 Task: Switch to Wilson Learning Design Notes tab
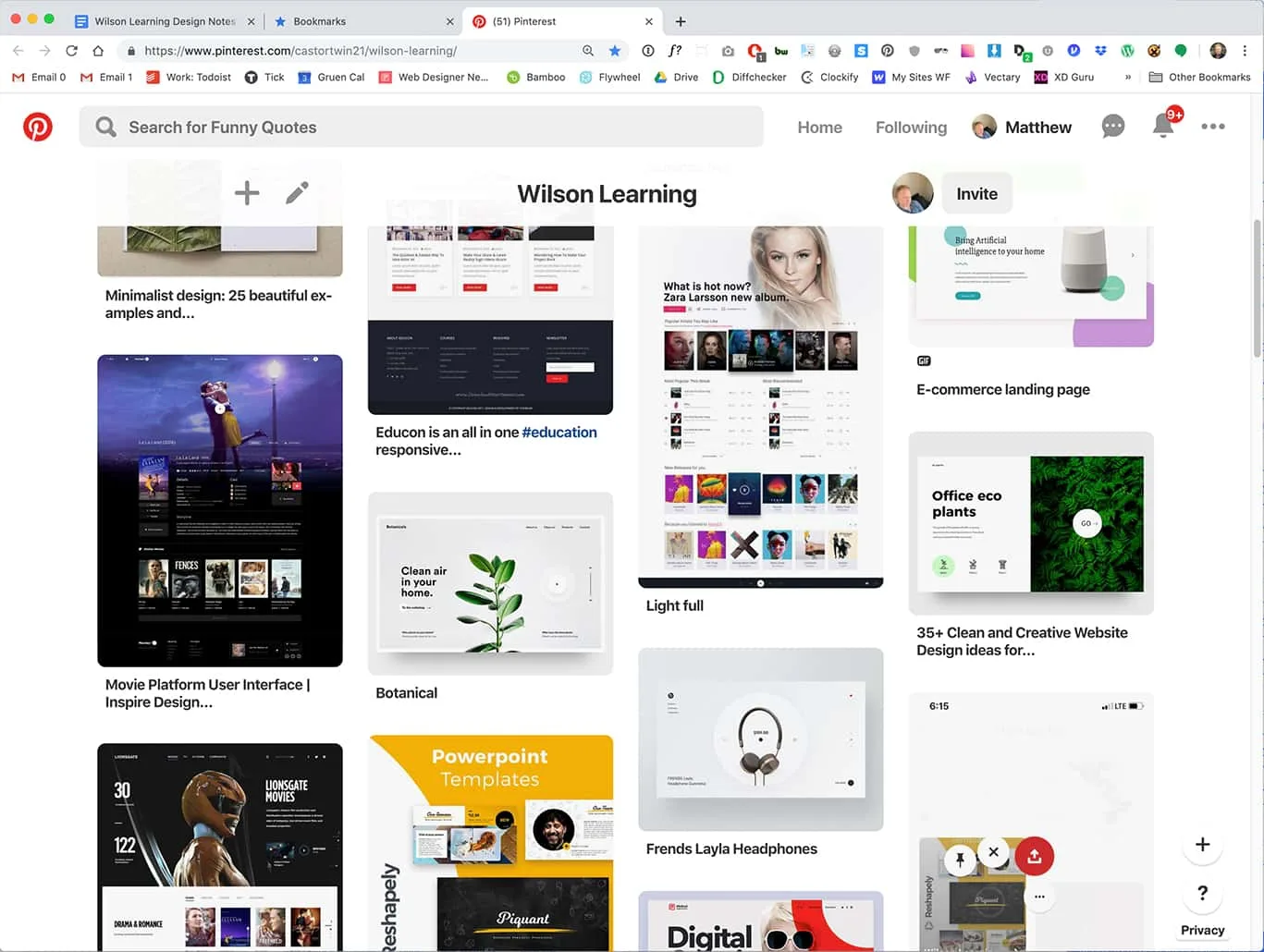[x=164, y=21]
